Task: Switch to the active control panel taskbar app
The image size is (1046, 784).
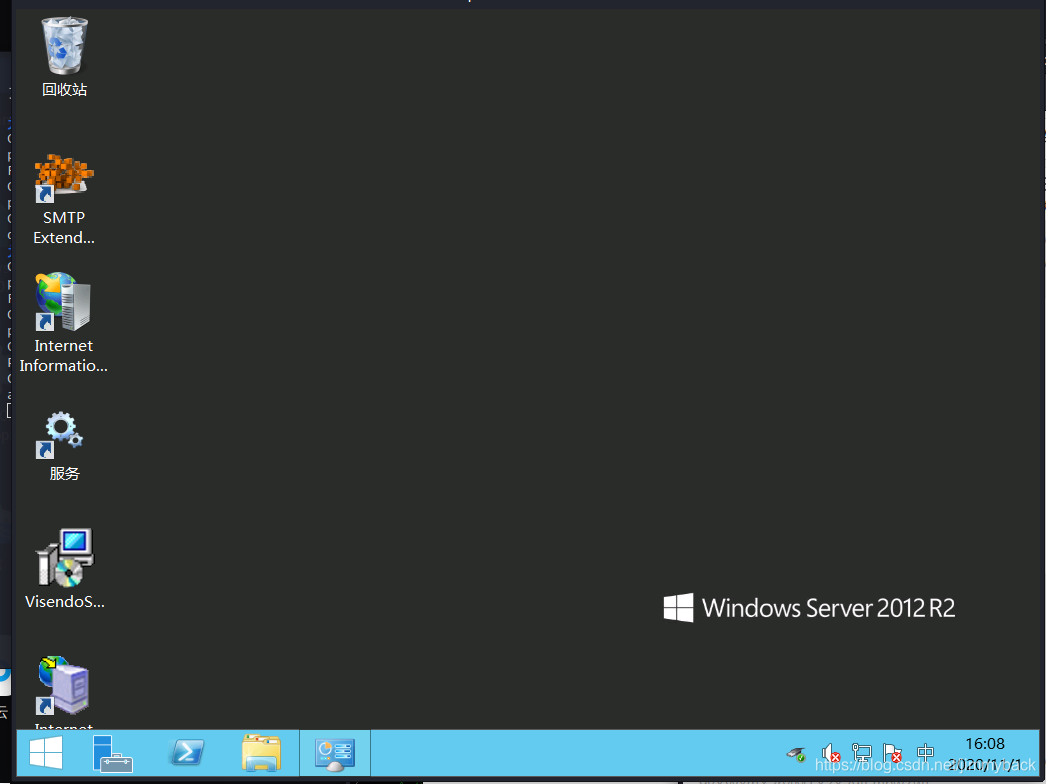Action: point(335,753)
